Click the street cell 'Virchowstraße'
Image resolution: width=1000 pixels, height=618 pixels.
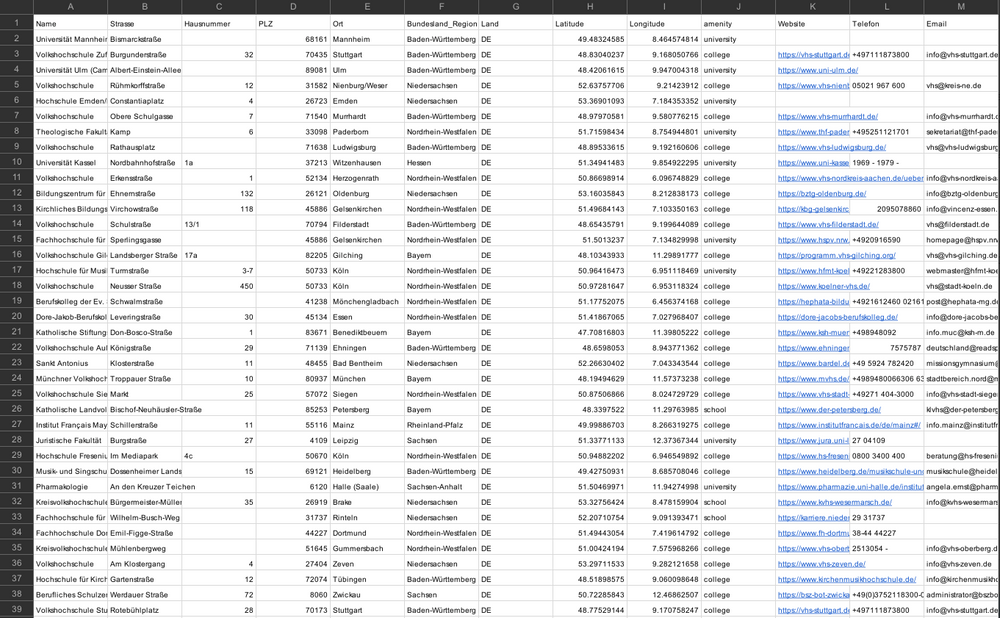(145, 209)
